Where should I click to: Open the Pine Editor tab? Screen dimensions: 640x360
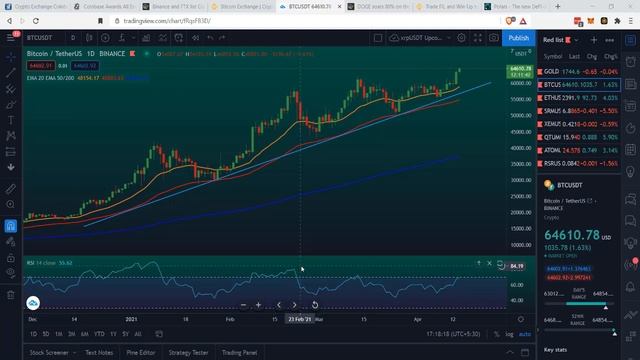click(x=141, y=353)
